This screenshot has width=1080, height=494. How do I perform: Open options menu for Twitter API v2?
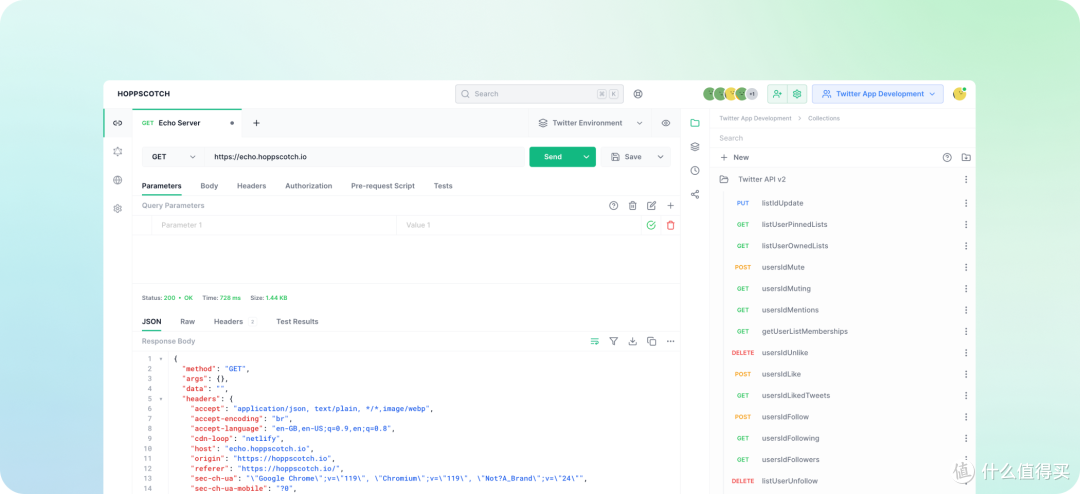(966, 179)
